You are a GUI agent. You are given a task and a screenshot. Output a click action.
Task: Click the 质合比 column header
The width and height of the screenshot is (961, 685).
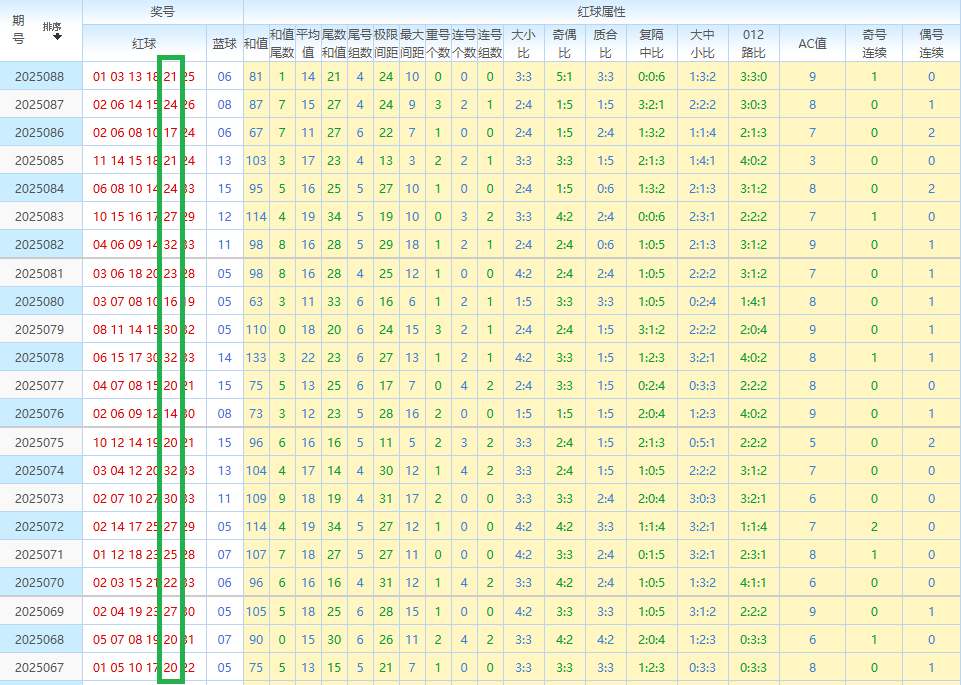tap(606, 44)
